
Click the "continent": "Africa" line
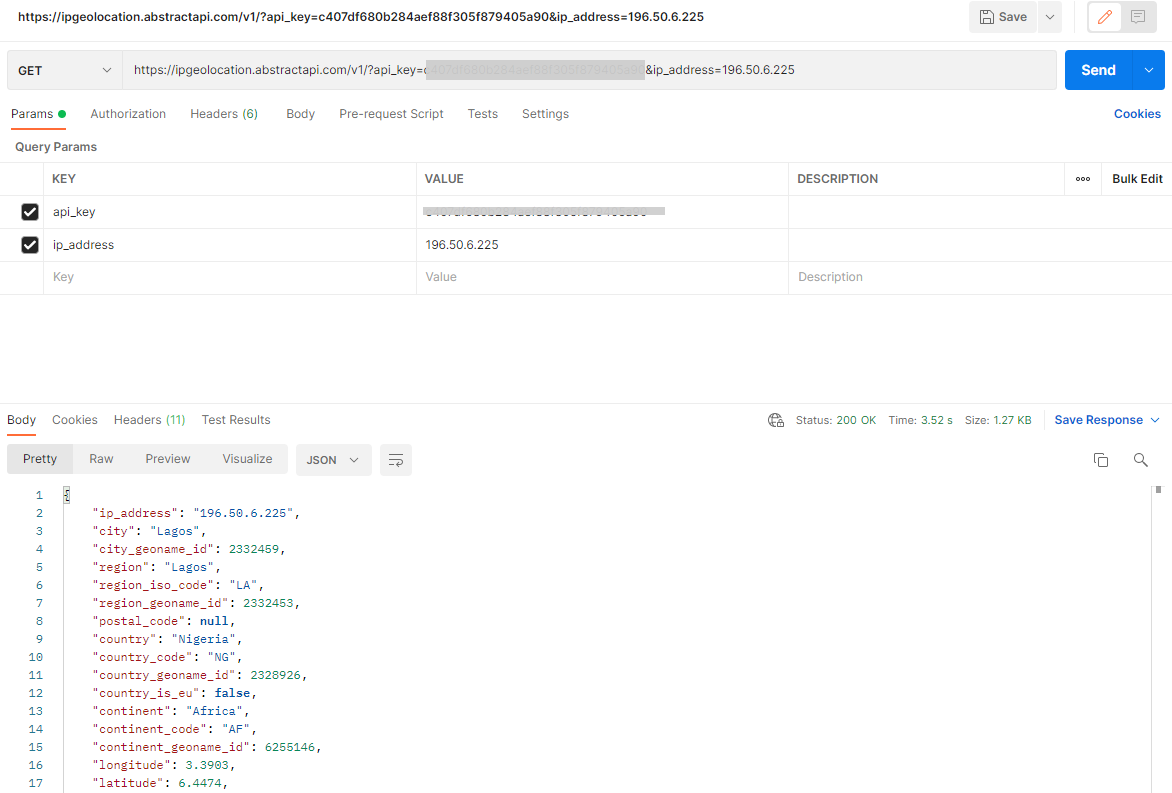171,711
